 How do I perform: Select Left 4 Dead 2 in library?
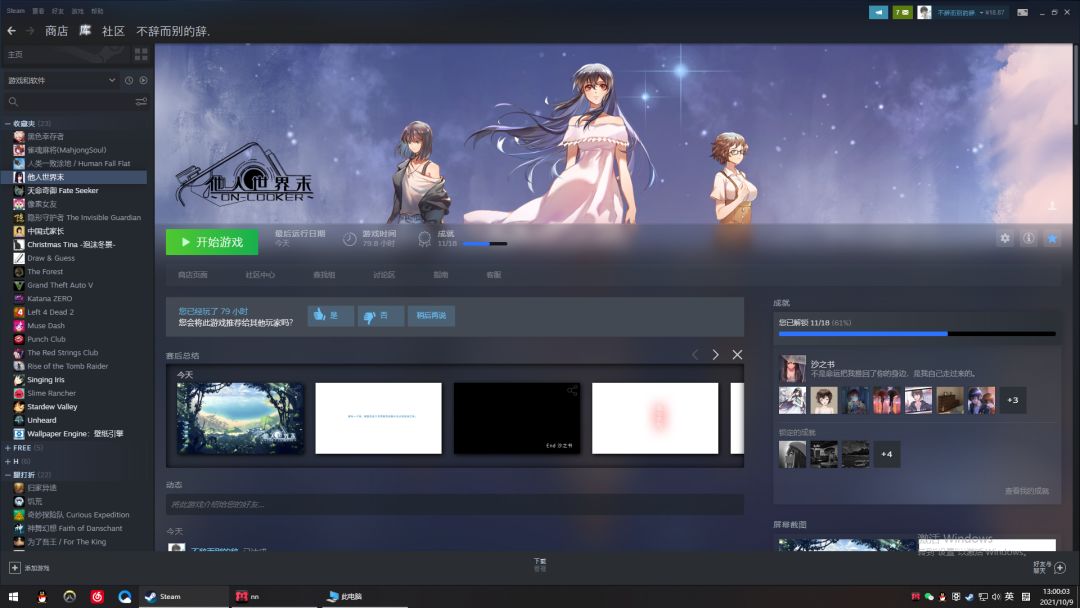click(50, 312)
